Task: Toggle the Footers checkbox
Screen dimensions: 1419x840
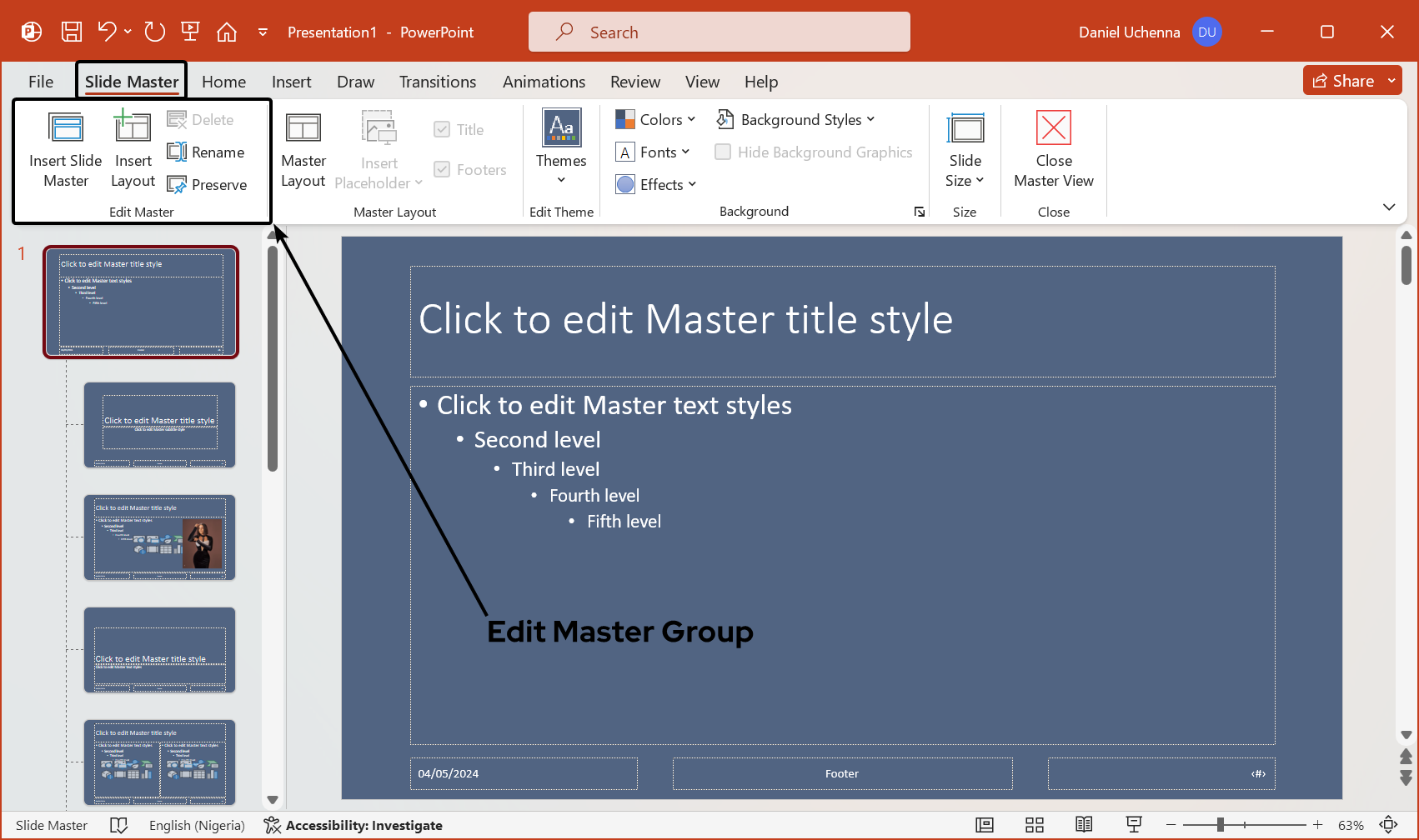Action: (442, 170)
